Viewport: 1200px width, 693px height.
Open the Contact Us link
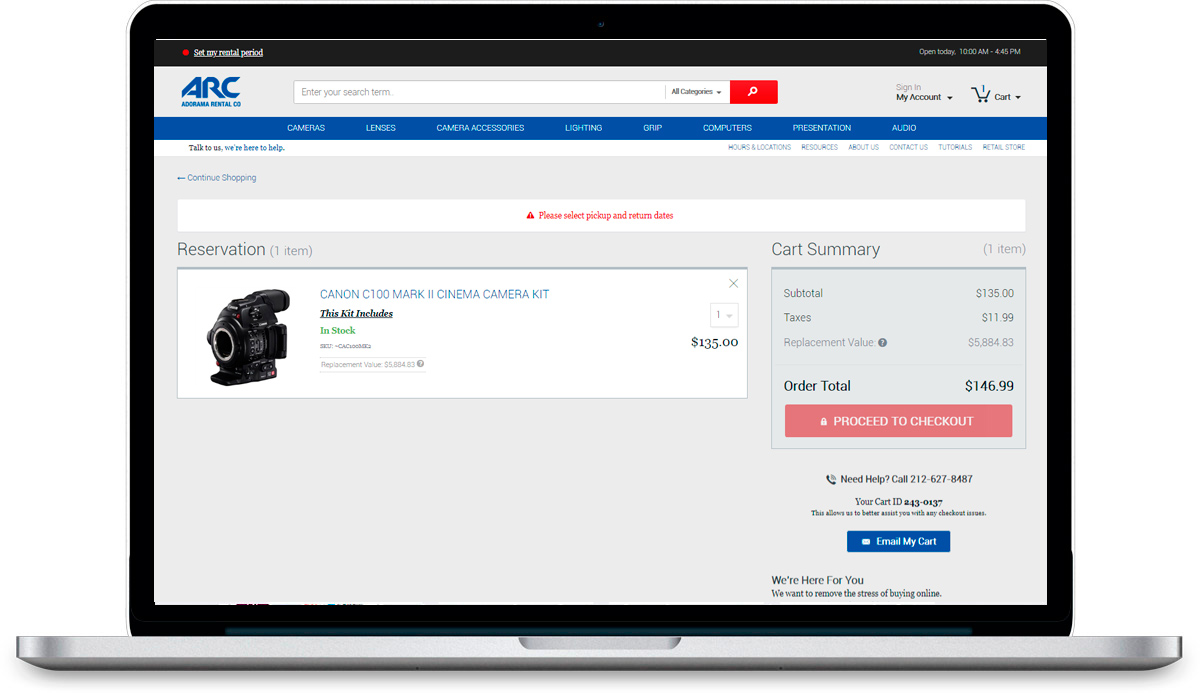click(x=908, y=147)
